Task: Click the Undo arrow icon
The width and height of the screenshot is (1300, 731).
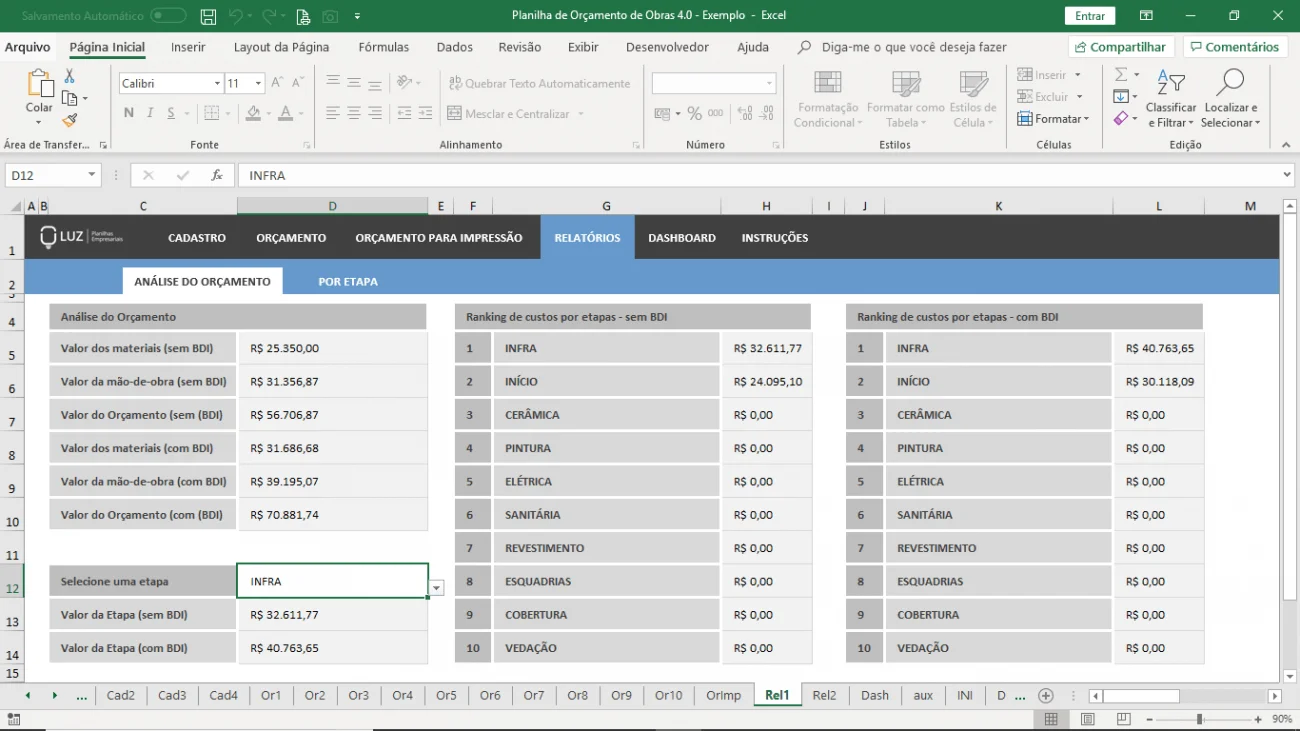Action: (x=236, y=16)
